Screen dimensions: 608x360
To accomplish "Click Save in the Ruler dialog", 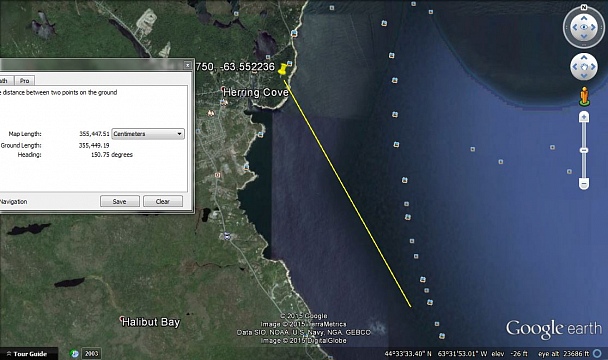I will pyautogui.click(x=119, y=201).
